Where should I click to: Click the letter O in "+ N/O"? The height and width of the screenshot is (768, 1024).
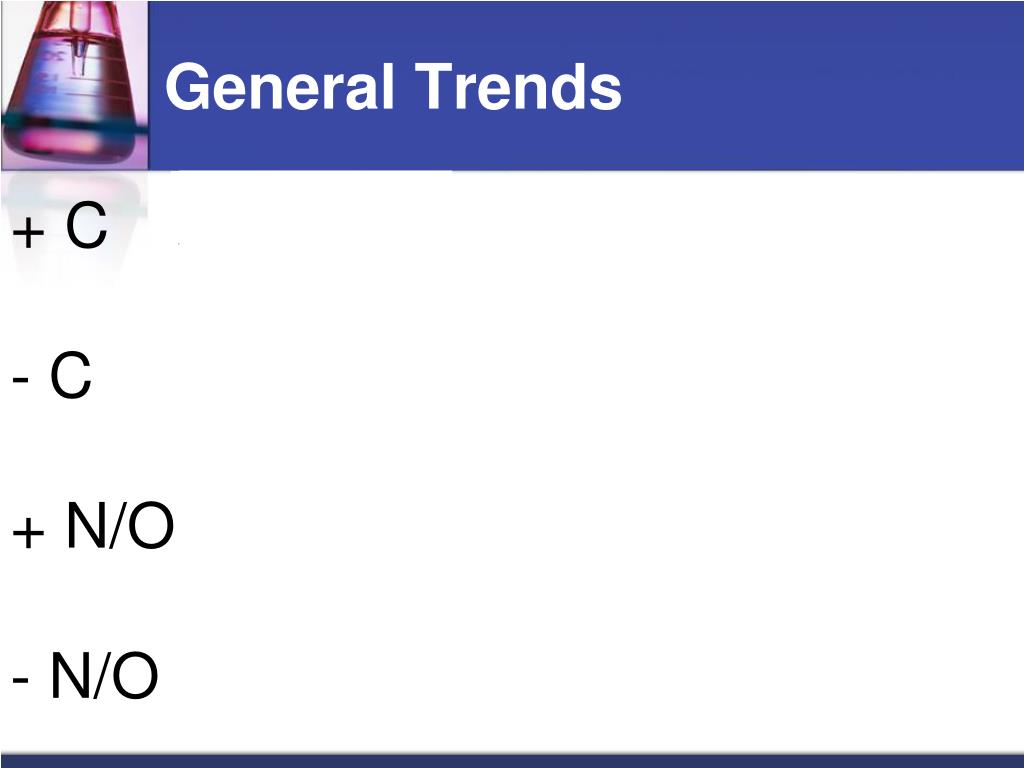click(151, 525)
